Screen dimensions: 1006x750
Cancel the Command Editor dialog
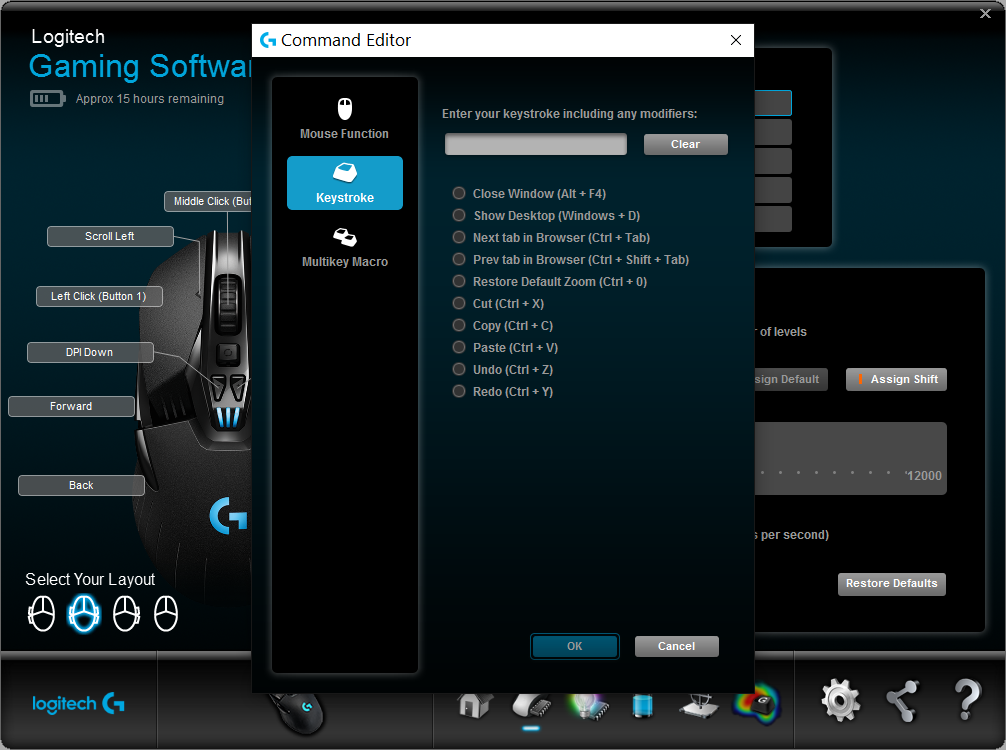coord(676,646)
